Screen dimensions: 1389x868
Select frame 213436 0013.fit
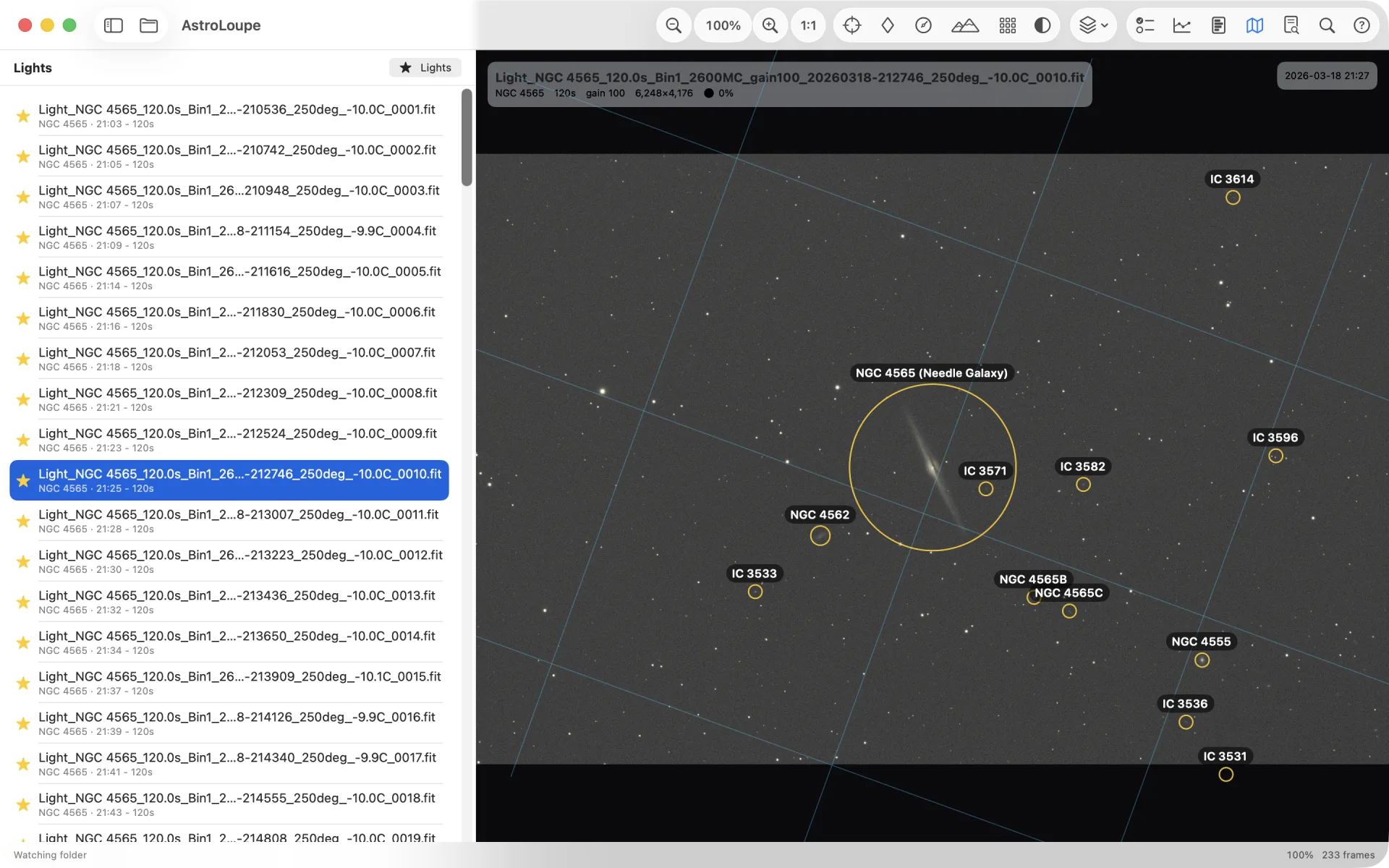[229, 602]
